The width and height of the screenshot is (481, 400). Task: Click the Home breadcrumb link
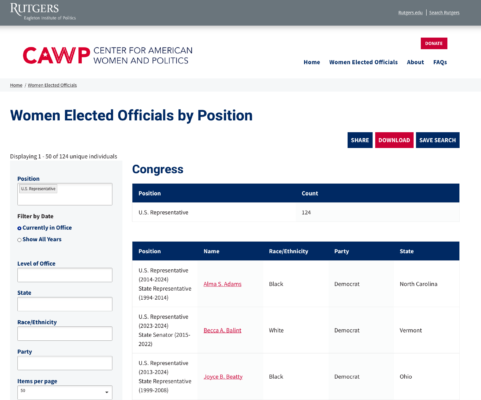pos(16,85)
